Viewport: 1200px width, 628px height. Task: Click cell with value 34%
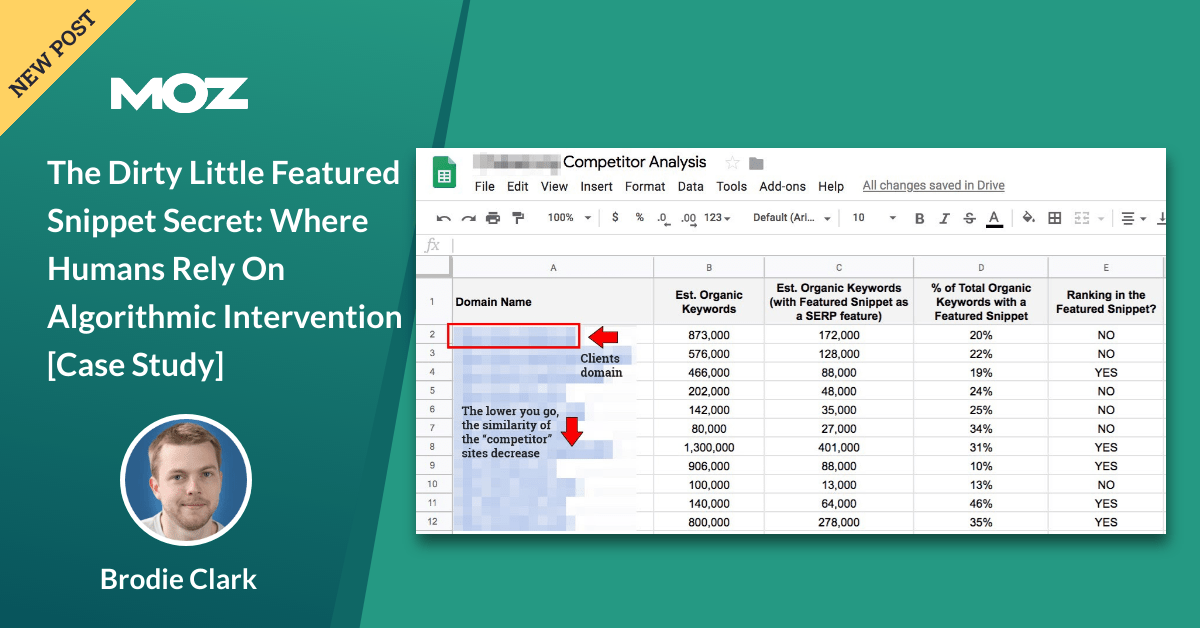point(981,428)
